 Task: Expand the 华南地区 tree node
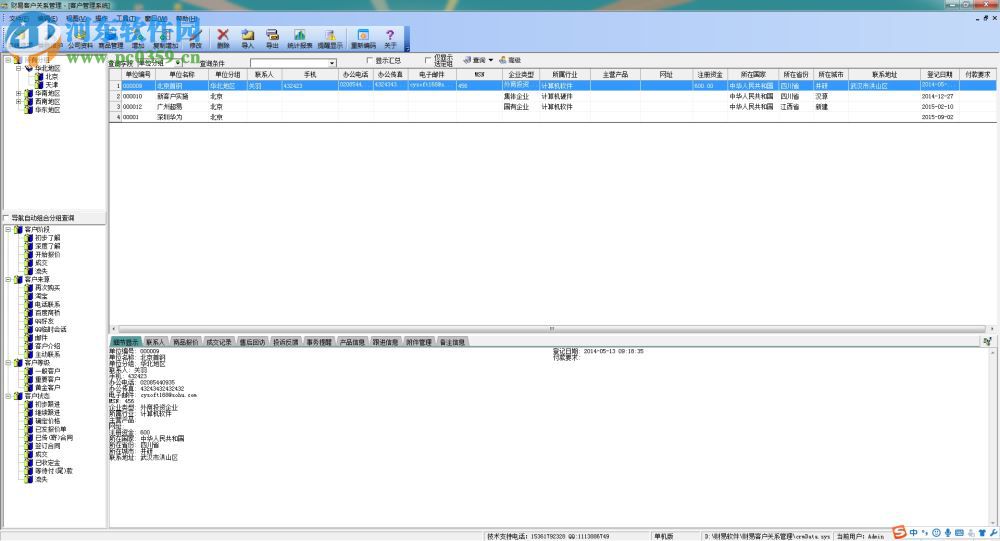(18, 93)
